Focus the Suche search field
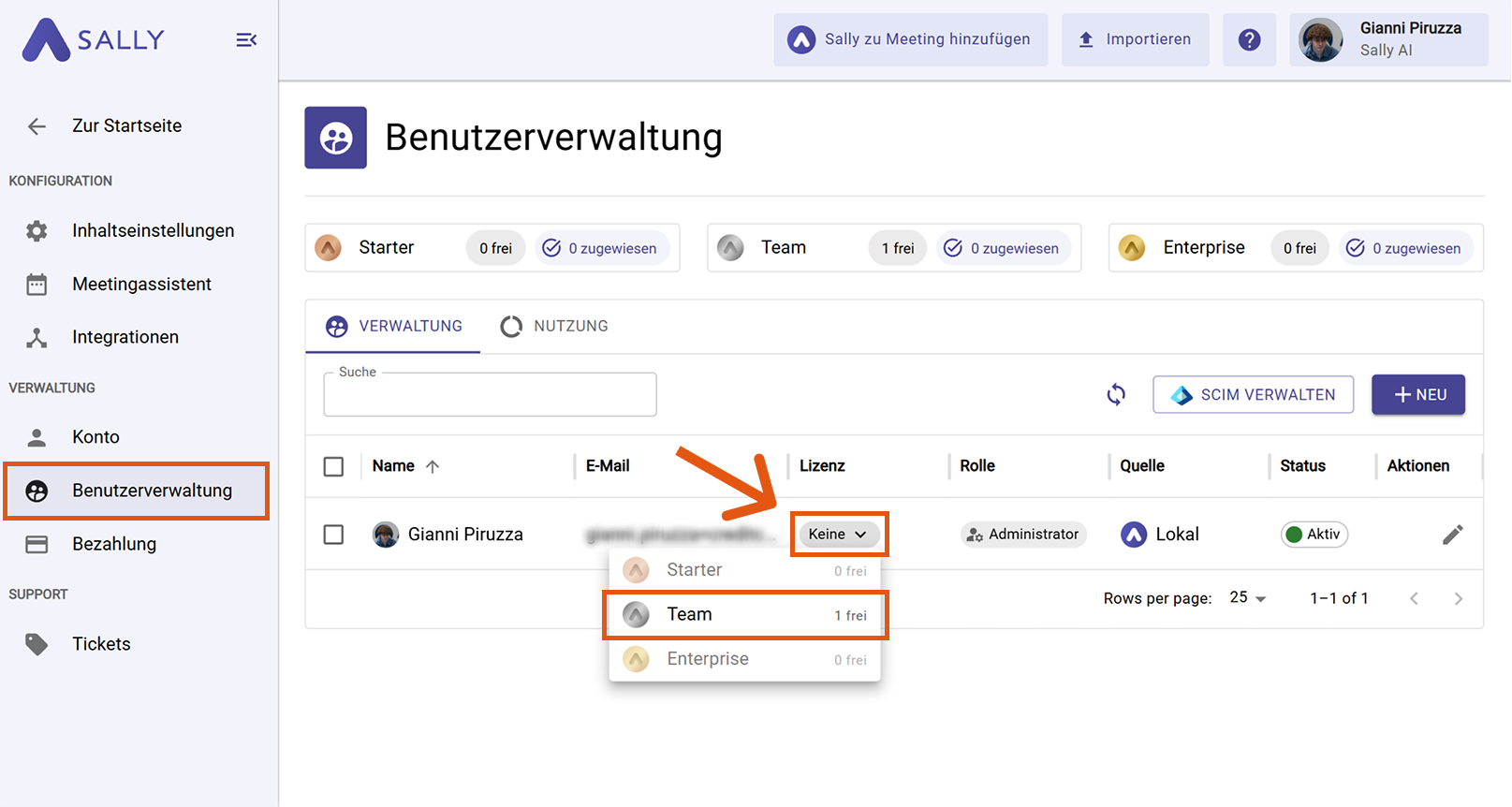 pos(490,394)
